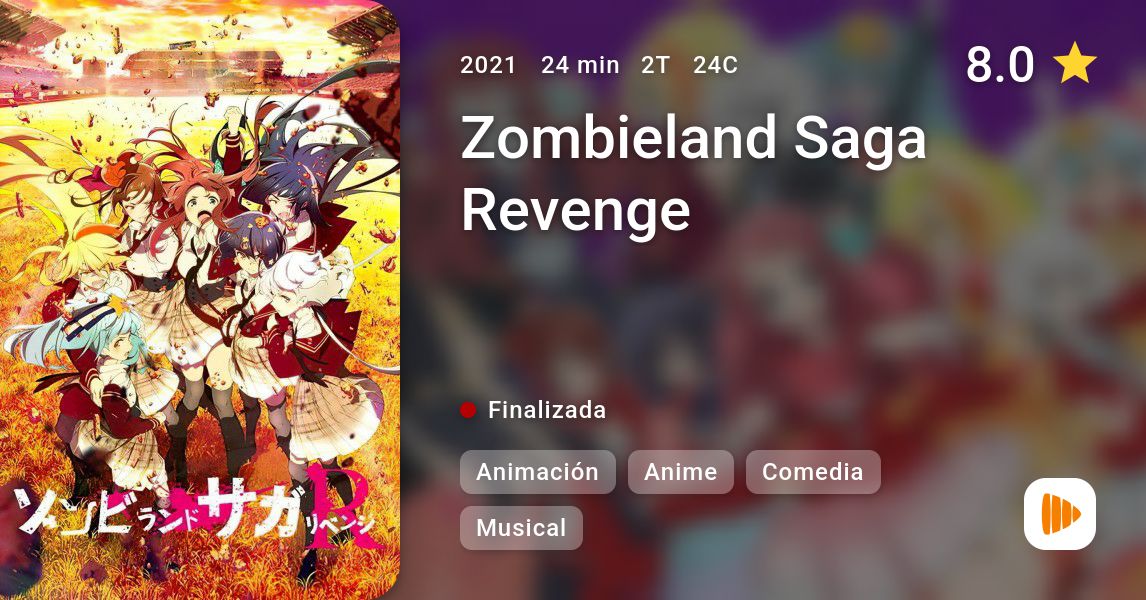
Task: Open the anime poster thumbnail
Action: [200, 300]
